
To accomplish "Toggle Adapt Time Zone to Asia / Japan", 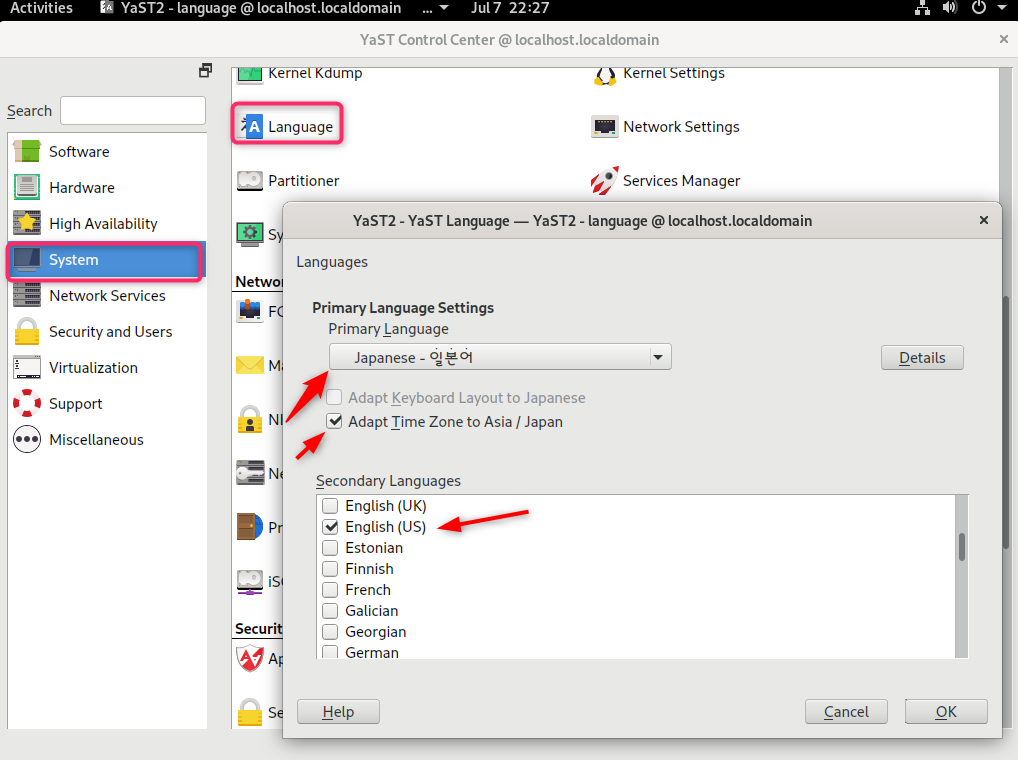I will (x=334, y=421).
